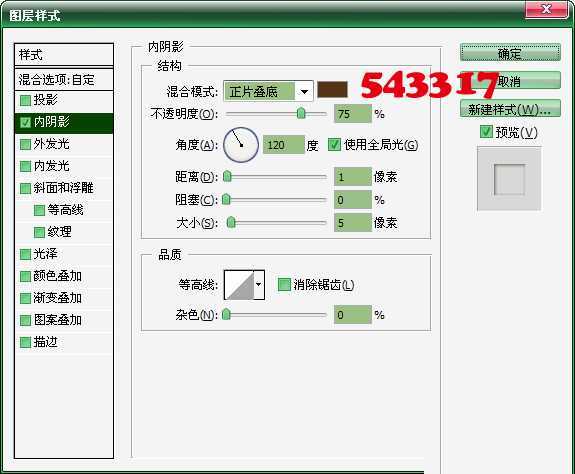This screenshot has height=474, width=575.
Task: Select the 斜面和浮雕 list entry
Action: click(64, 188)
